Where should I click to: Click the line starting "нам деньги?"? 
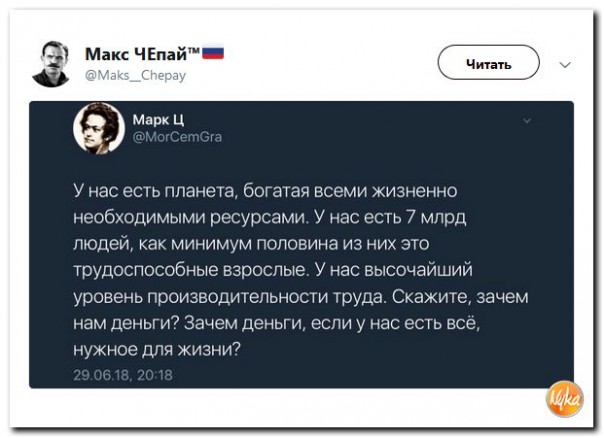point(272,324)
